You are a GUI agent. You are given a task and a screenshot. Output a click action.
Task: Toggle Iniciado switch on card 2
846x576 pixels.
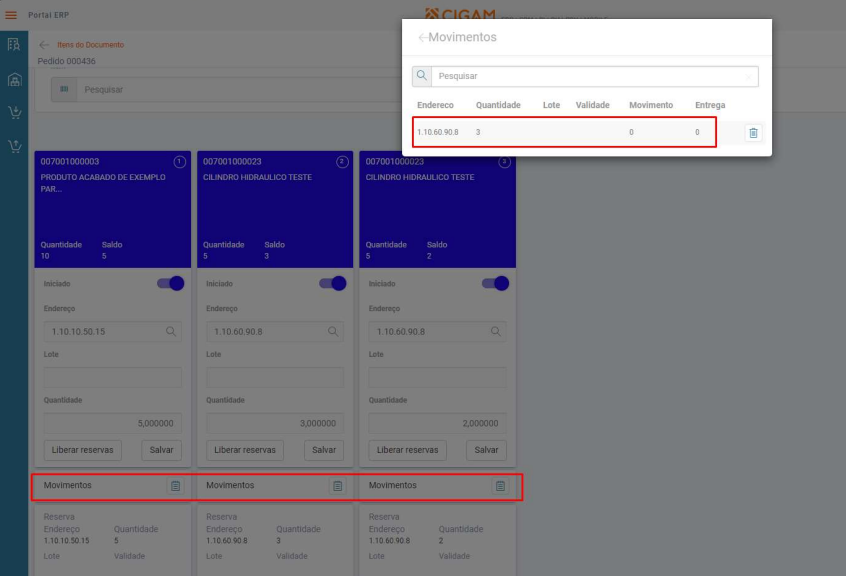(333, 284)
